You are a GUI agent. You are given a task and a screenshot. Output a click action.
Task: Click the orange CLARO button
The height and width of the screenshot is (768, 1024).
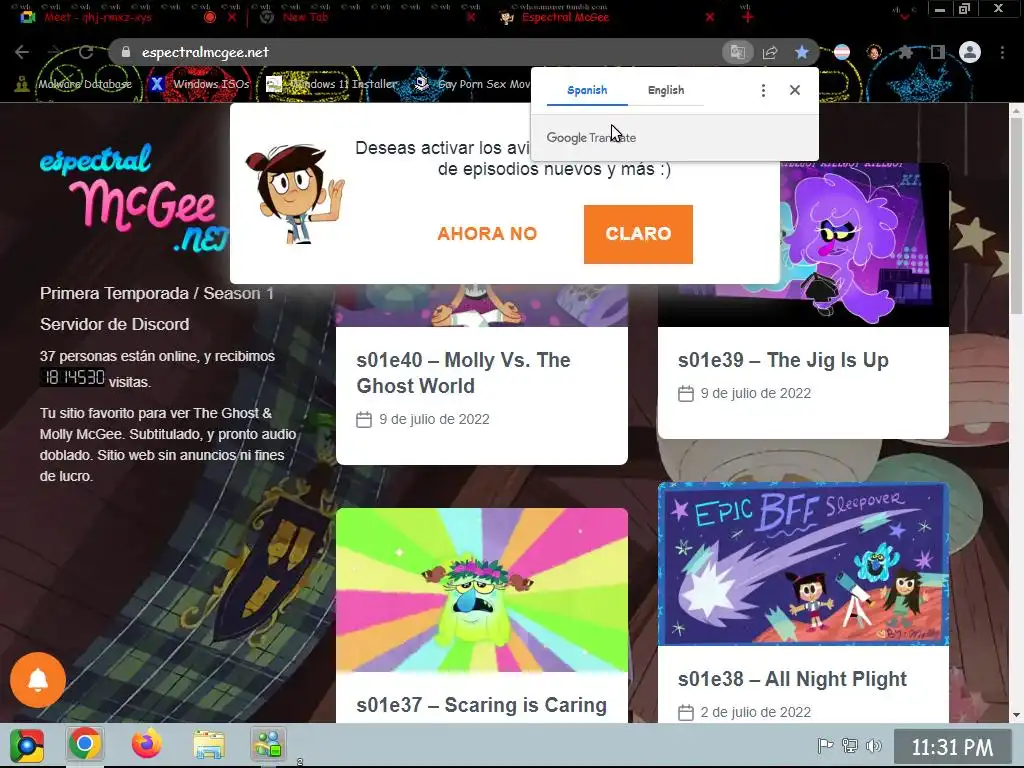point(638,234)
